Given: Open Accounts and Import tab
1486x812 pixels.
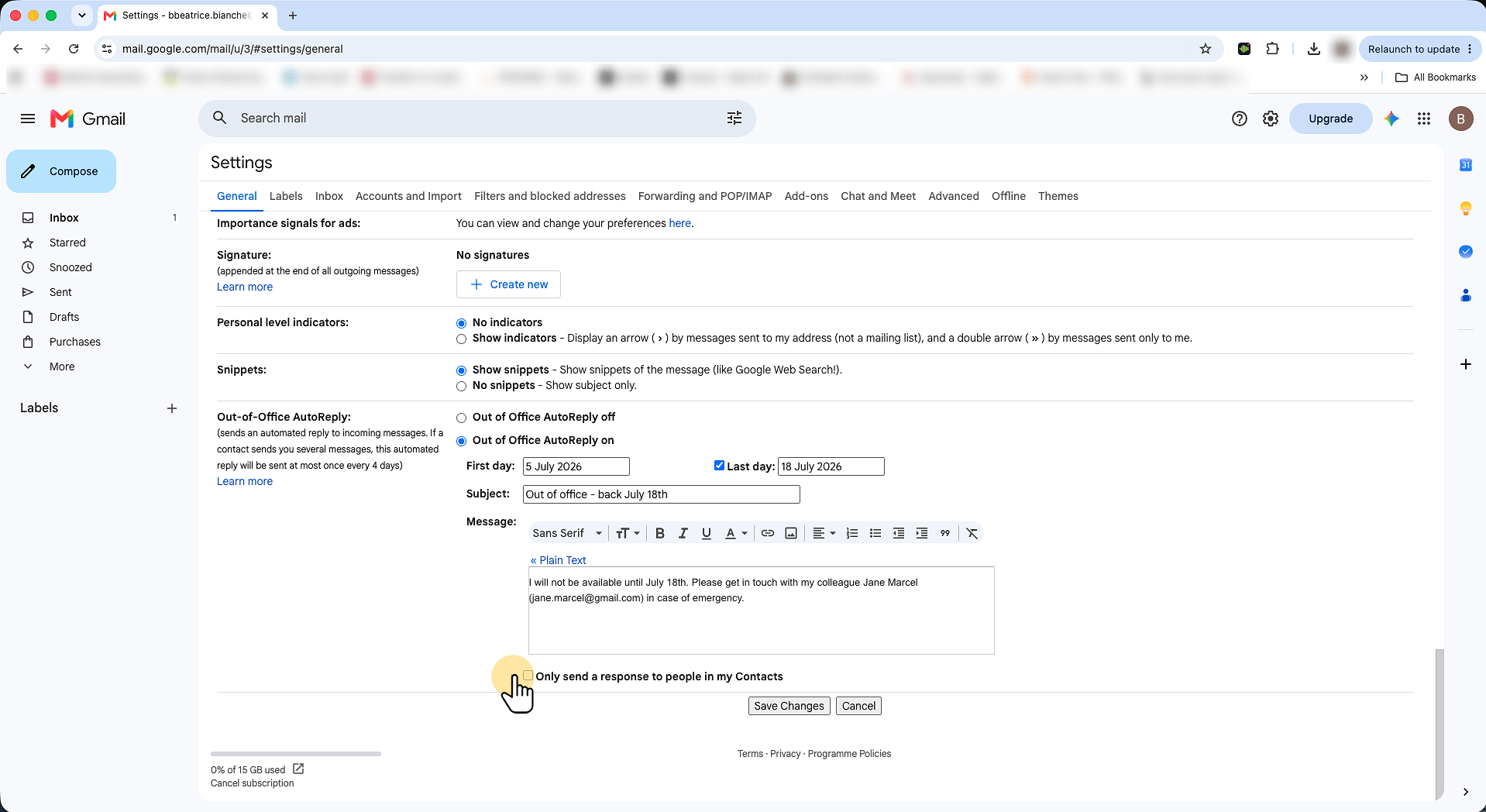Looking at the screenshot, I should click(408, 196).
